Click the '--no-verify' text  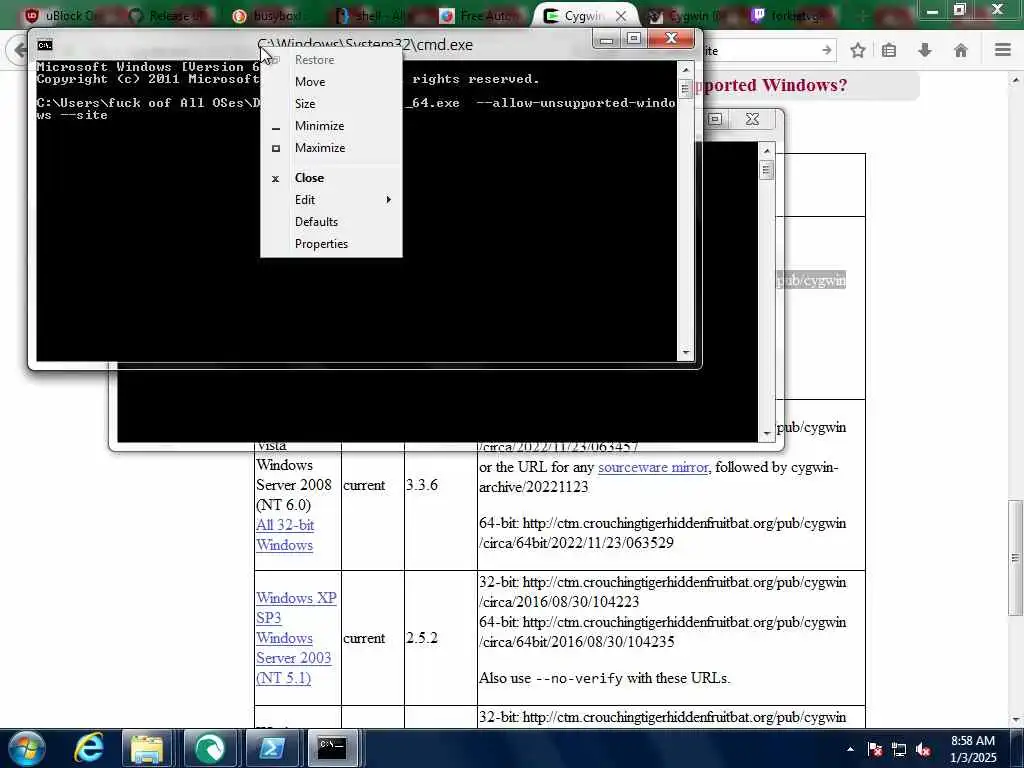point(579,679)
